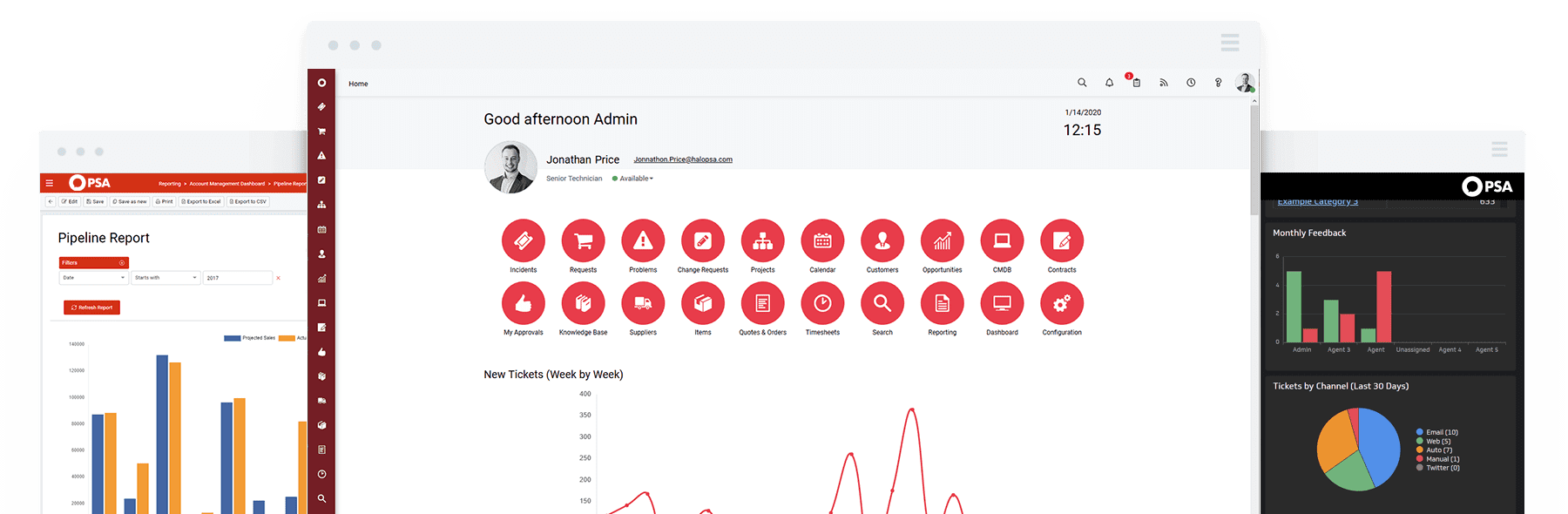Open hamburger menu in Pipeline Report window

tap(50, 183)
